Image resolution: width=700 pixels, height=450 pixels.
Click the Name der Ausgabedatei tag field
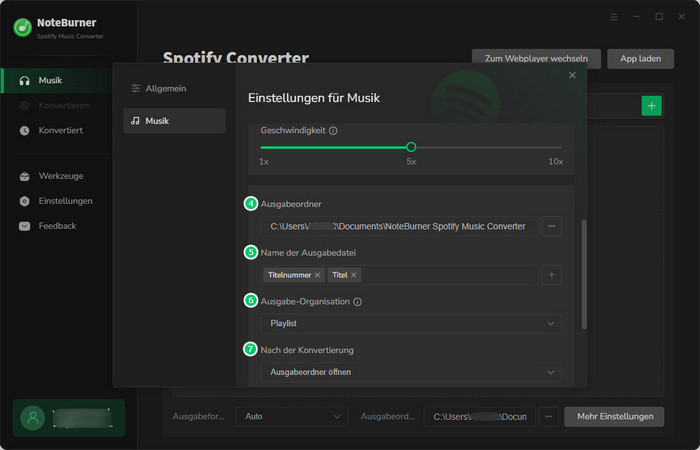[x=400, y=275]
